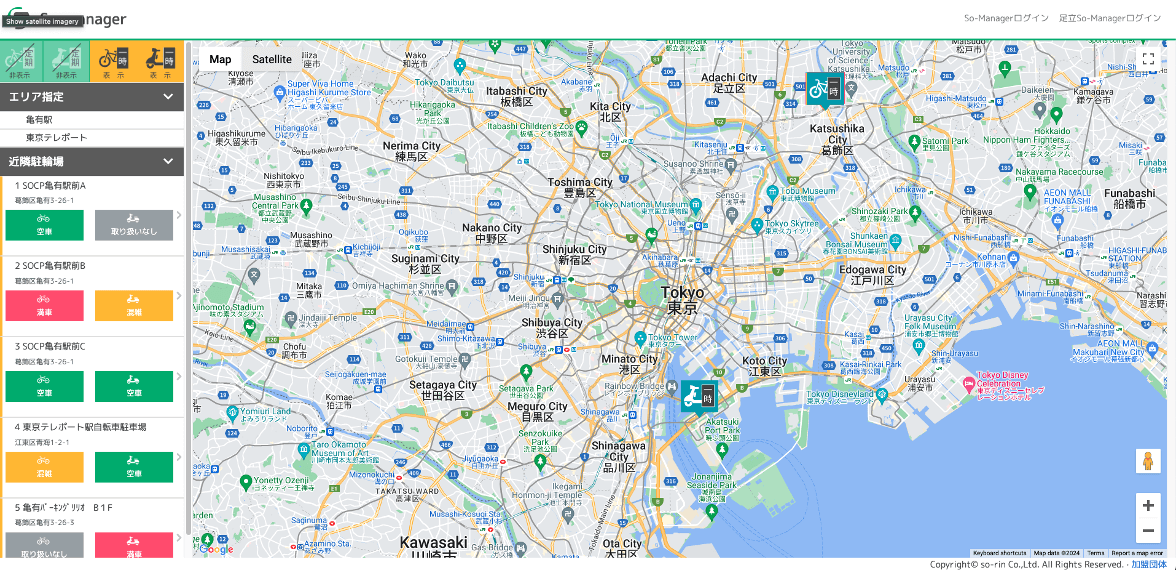Click green bicycle 空車 status for SOCP亀有駅前A

point(44,225)
